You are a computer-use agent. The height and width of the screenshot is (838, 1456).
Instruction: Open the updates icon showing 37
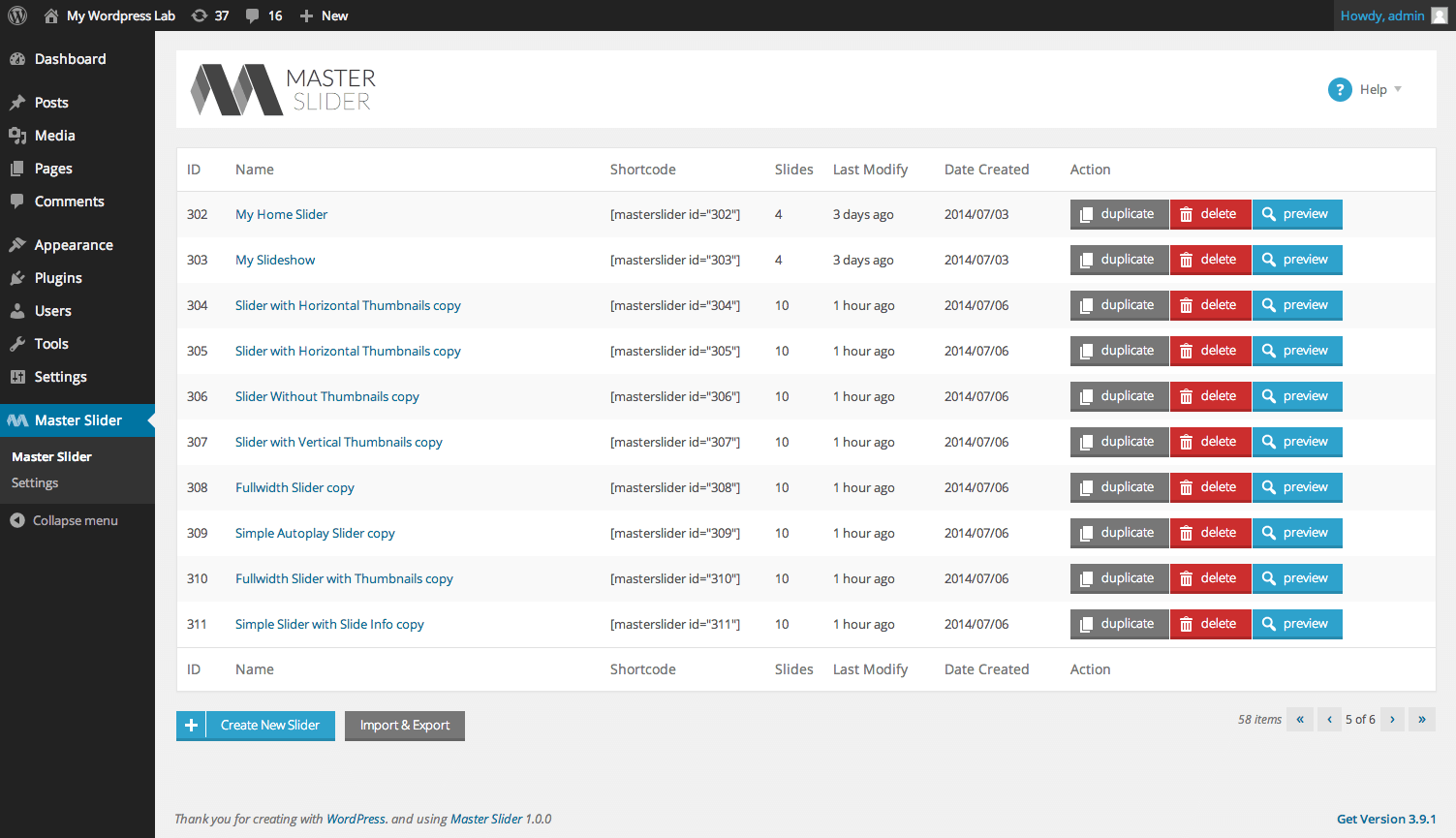tap(200, 16)
